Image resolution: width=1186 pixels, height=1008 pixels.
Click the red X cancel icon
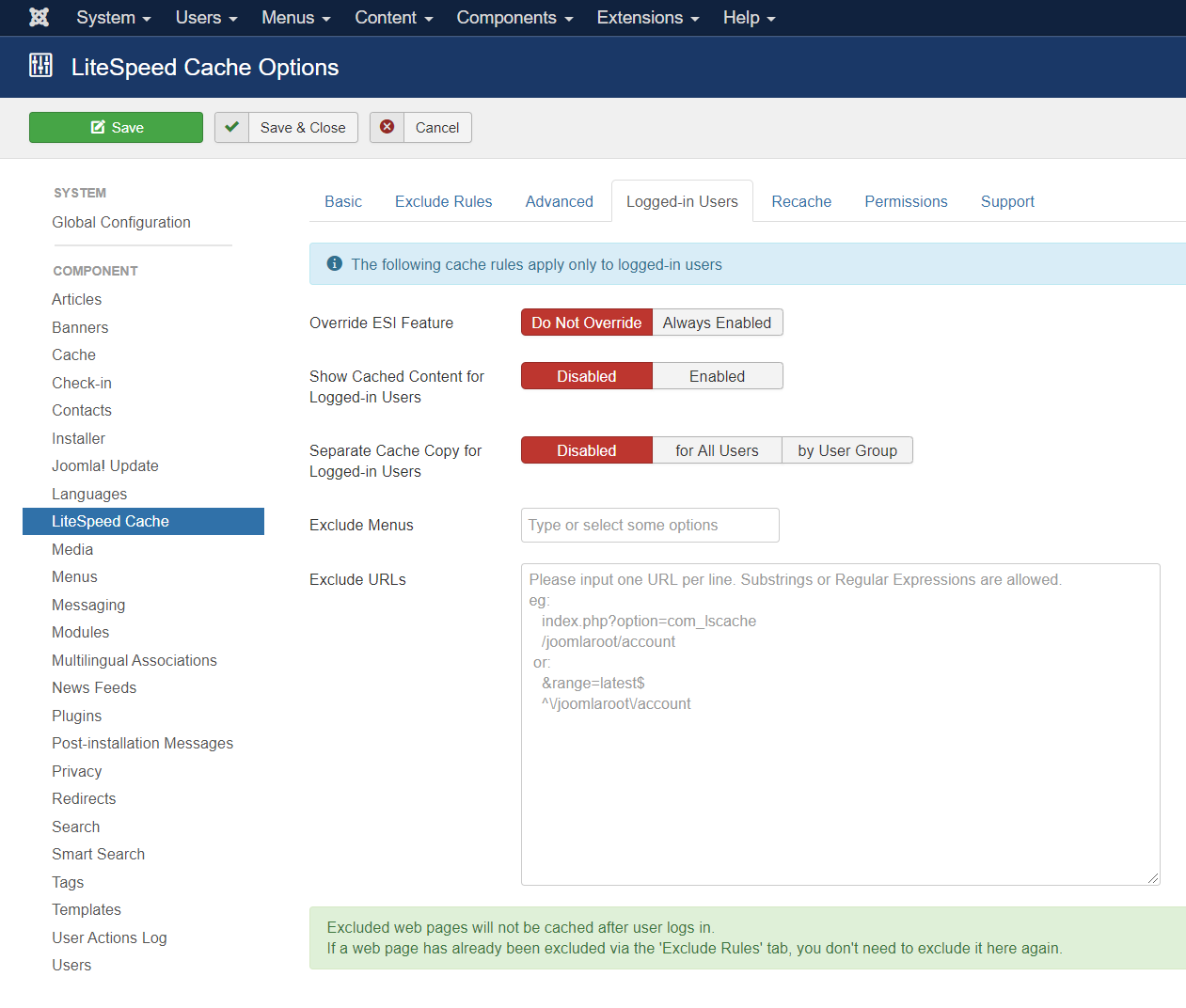tap(387, 127)
